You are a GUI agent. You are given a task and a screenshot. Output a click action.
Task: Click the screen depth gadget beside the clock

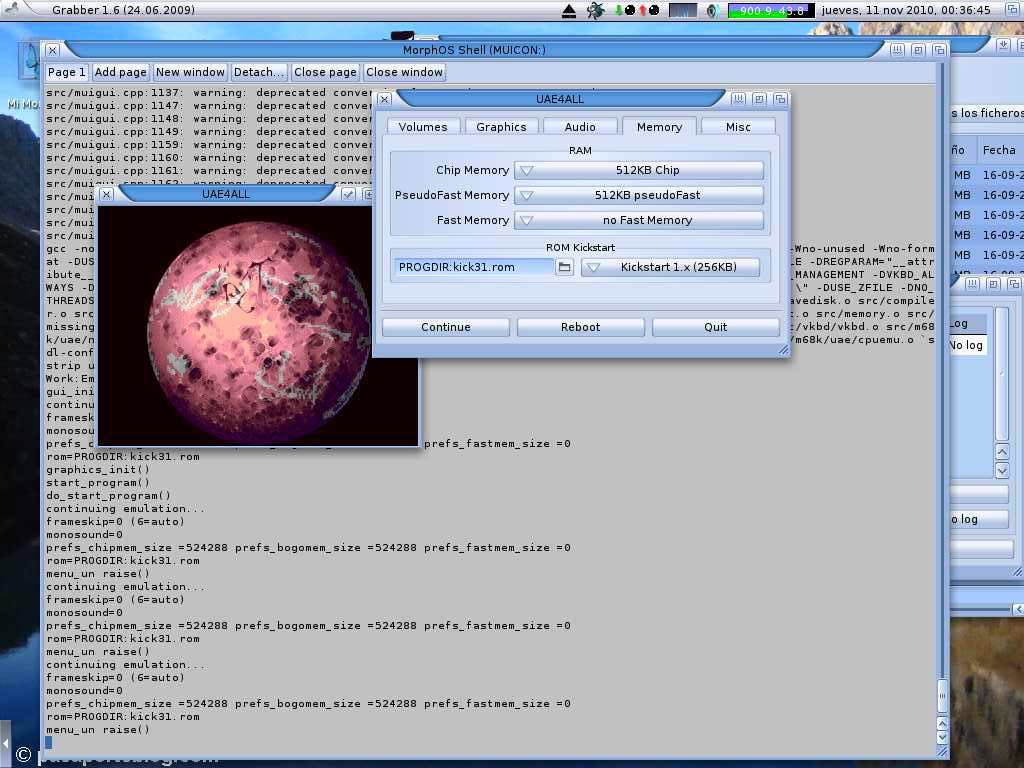(x=1011, y=10)
